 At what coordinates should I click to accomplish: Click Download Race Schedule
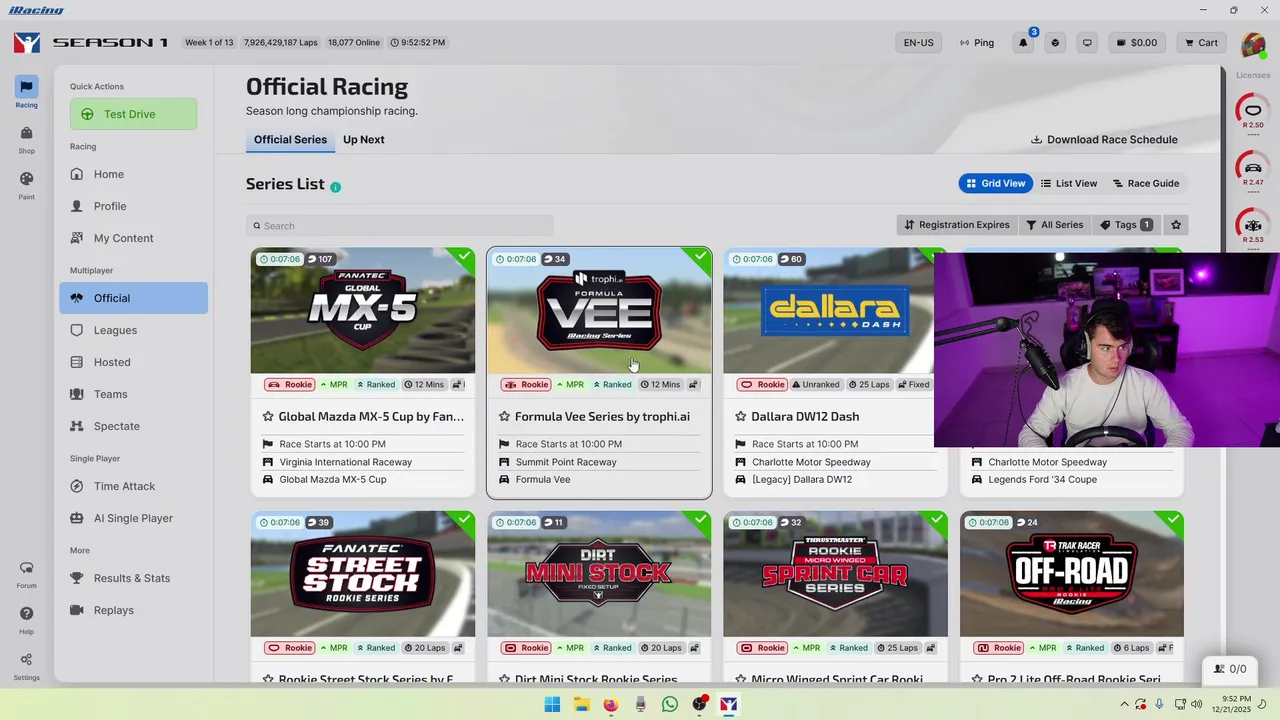tap(1104, 140)
